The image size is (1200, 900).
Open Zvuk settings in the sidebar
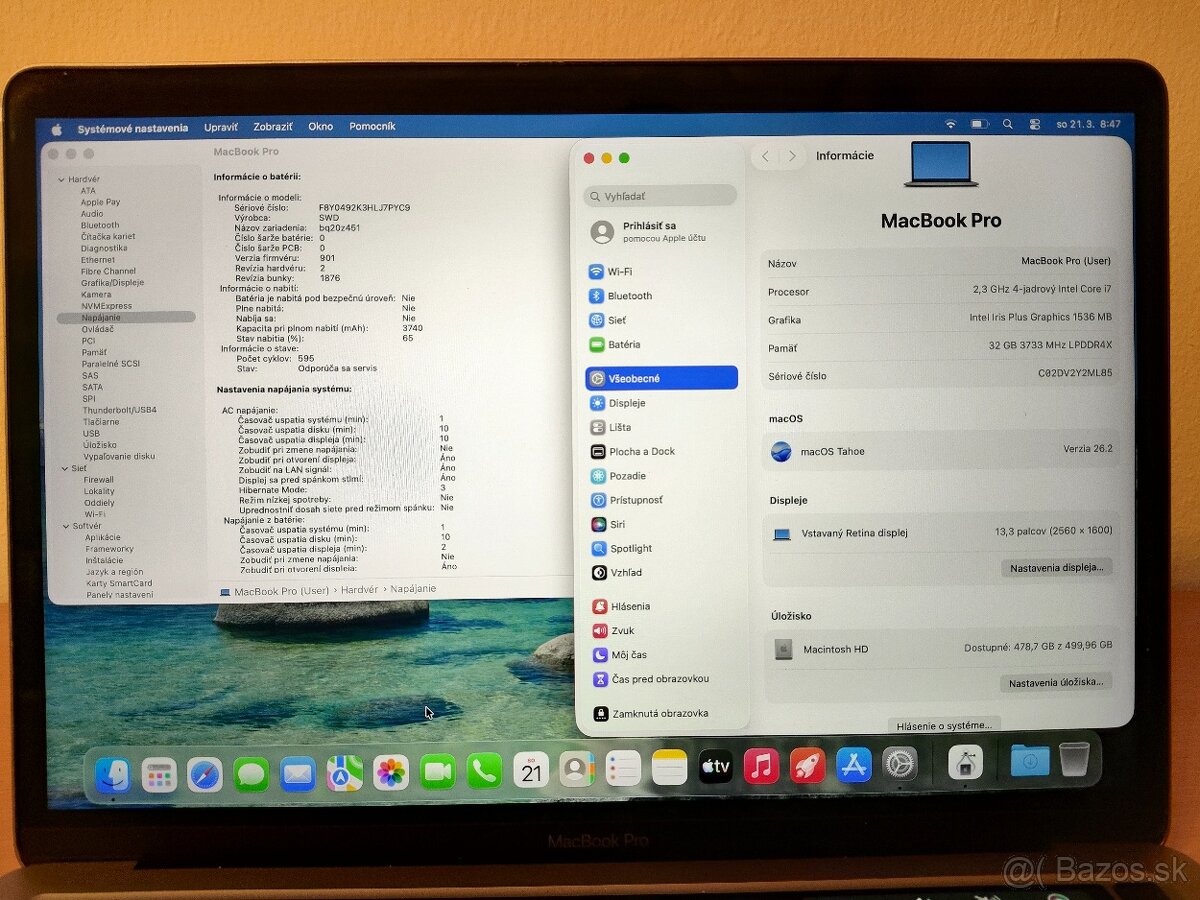tap(620, 630)
